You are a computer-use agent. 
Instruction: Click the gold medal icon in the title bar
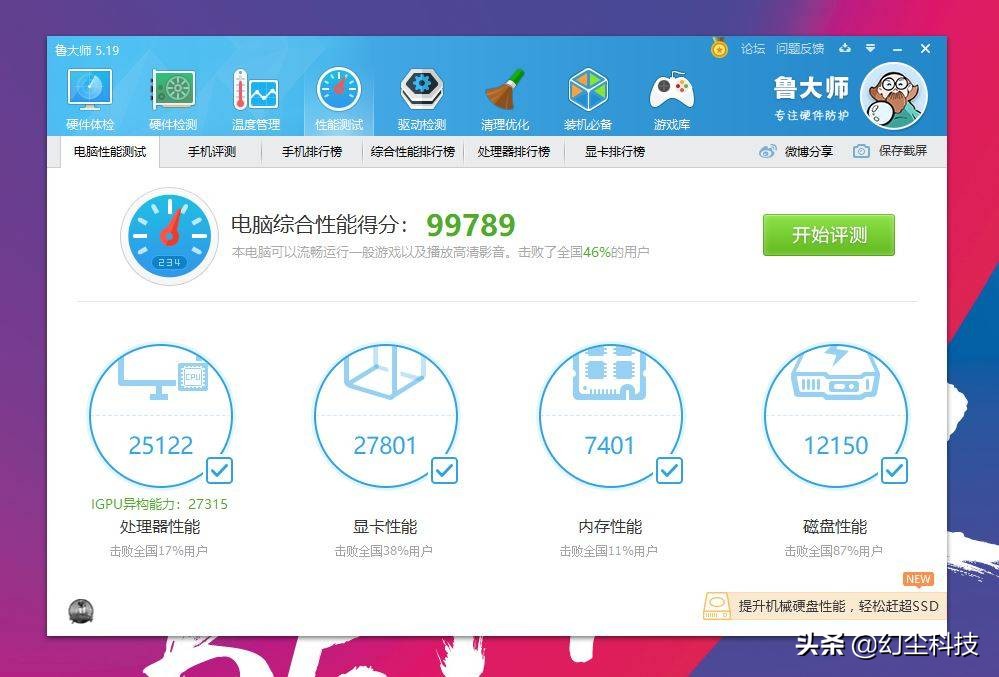tap(719, 48)
